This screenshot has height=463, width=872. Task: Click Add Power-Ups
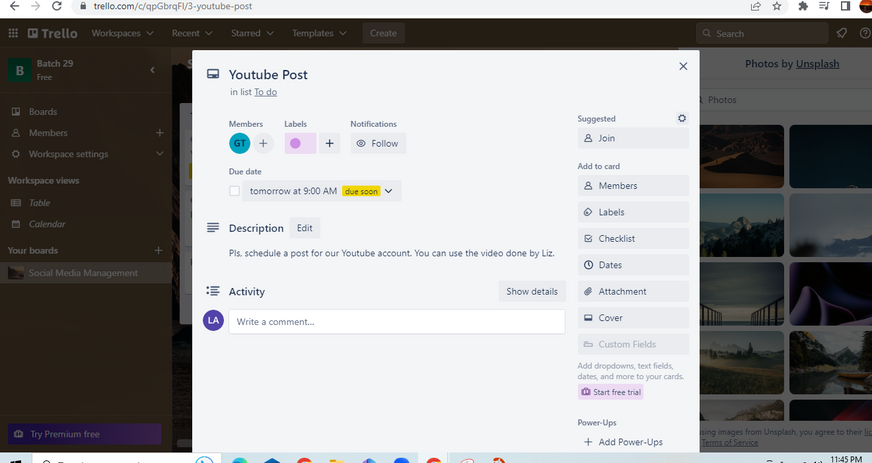pyautogui.click(x=623, y=442)
